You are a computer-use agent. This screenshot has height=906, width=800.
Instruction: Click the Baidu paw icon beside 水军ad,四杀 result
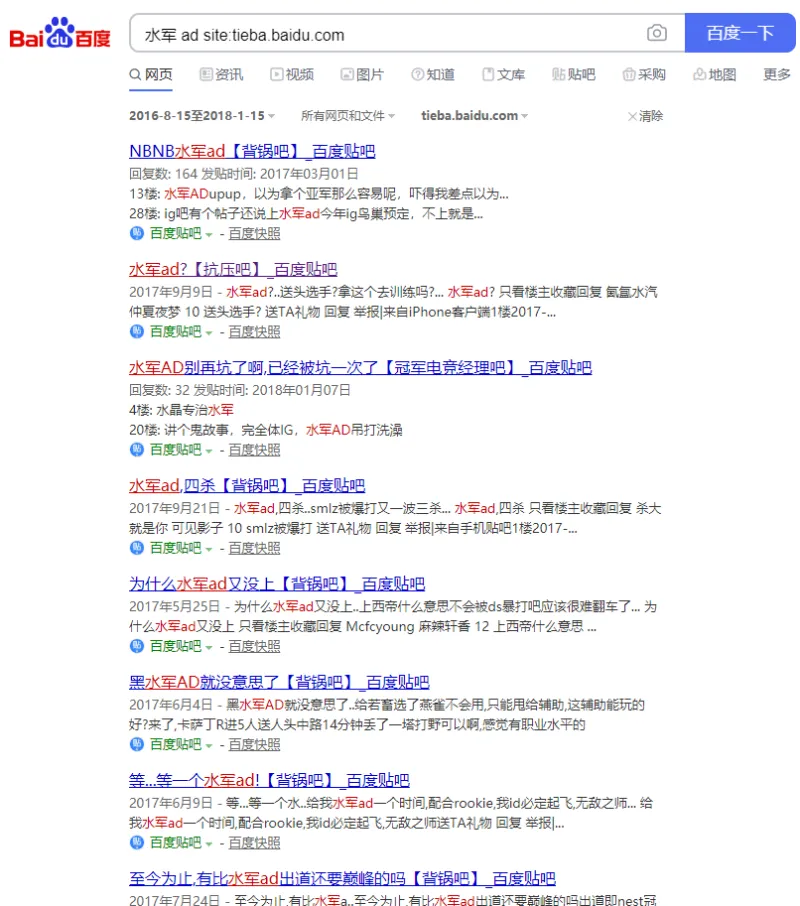point(136,548)
